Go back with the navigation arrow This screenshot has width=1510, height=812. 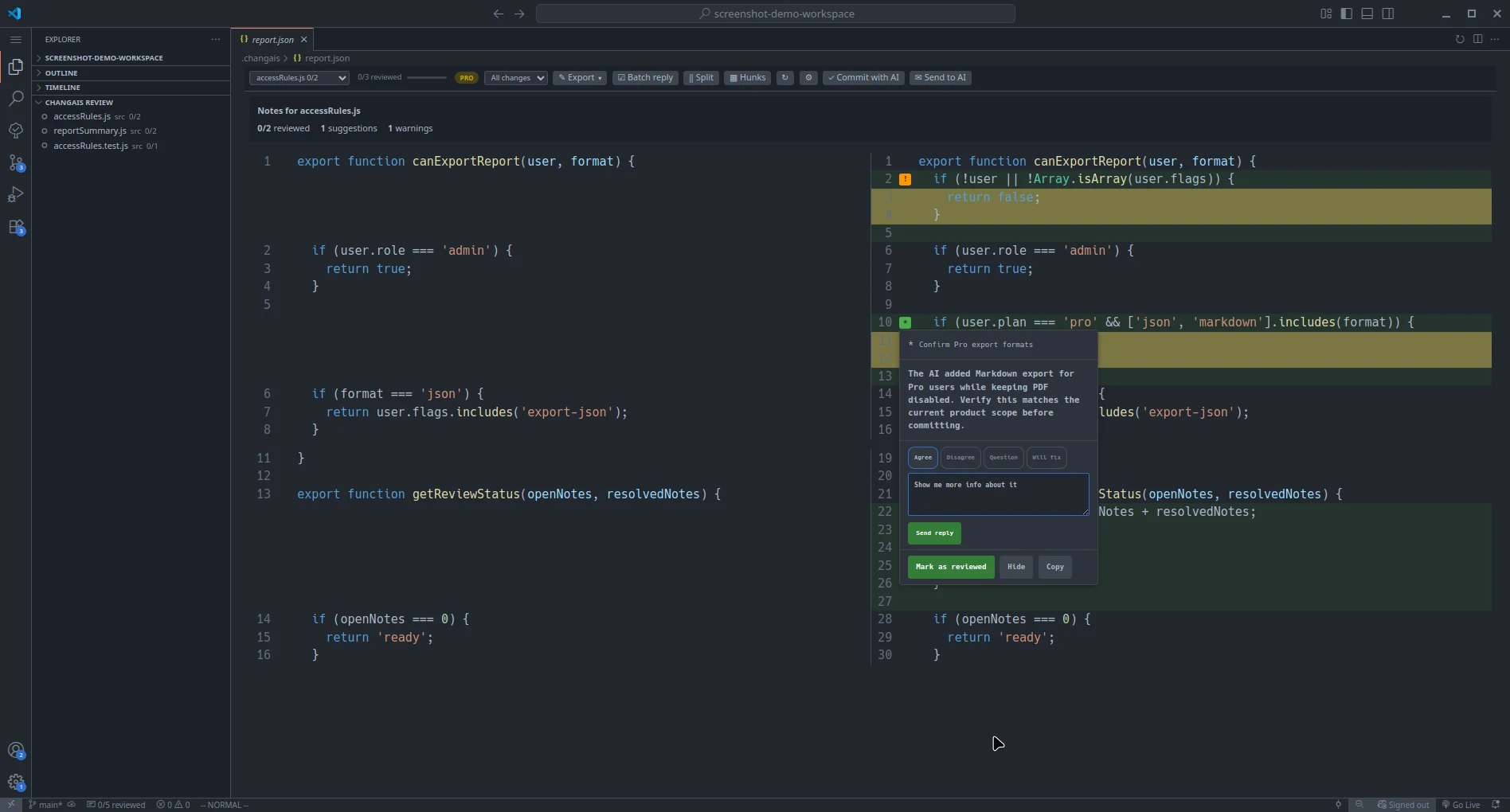point(499,14)
